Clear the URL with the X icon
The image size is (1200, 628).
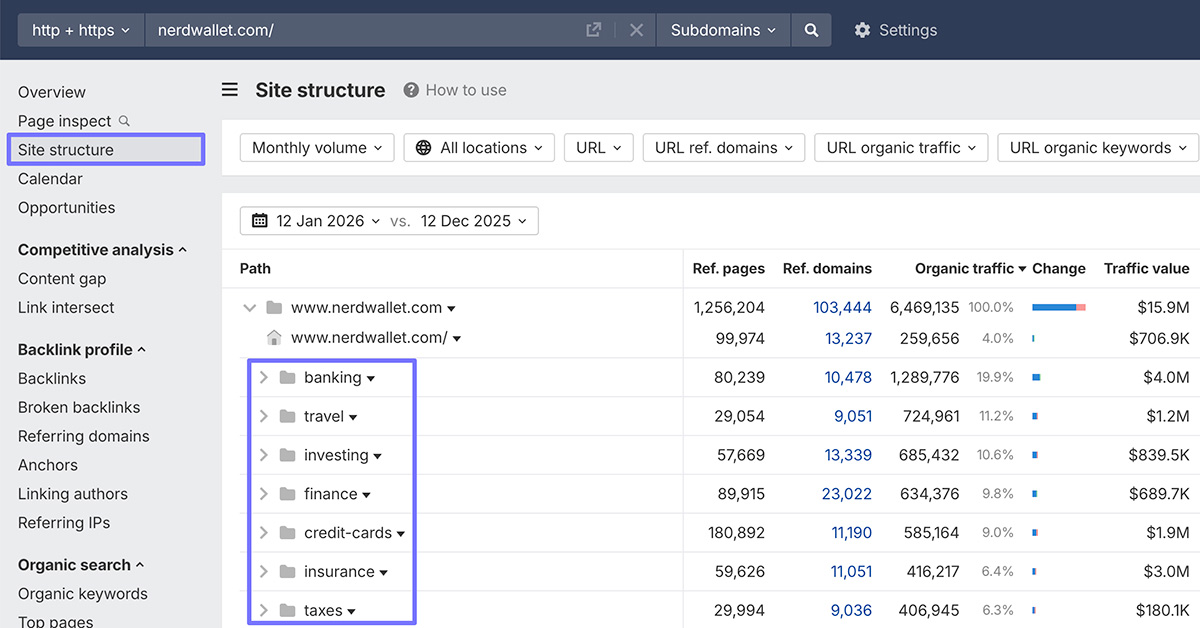[636, 30]
